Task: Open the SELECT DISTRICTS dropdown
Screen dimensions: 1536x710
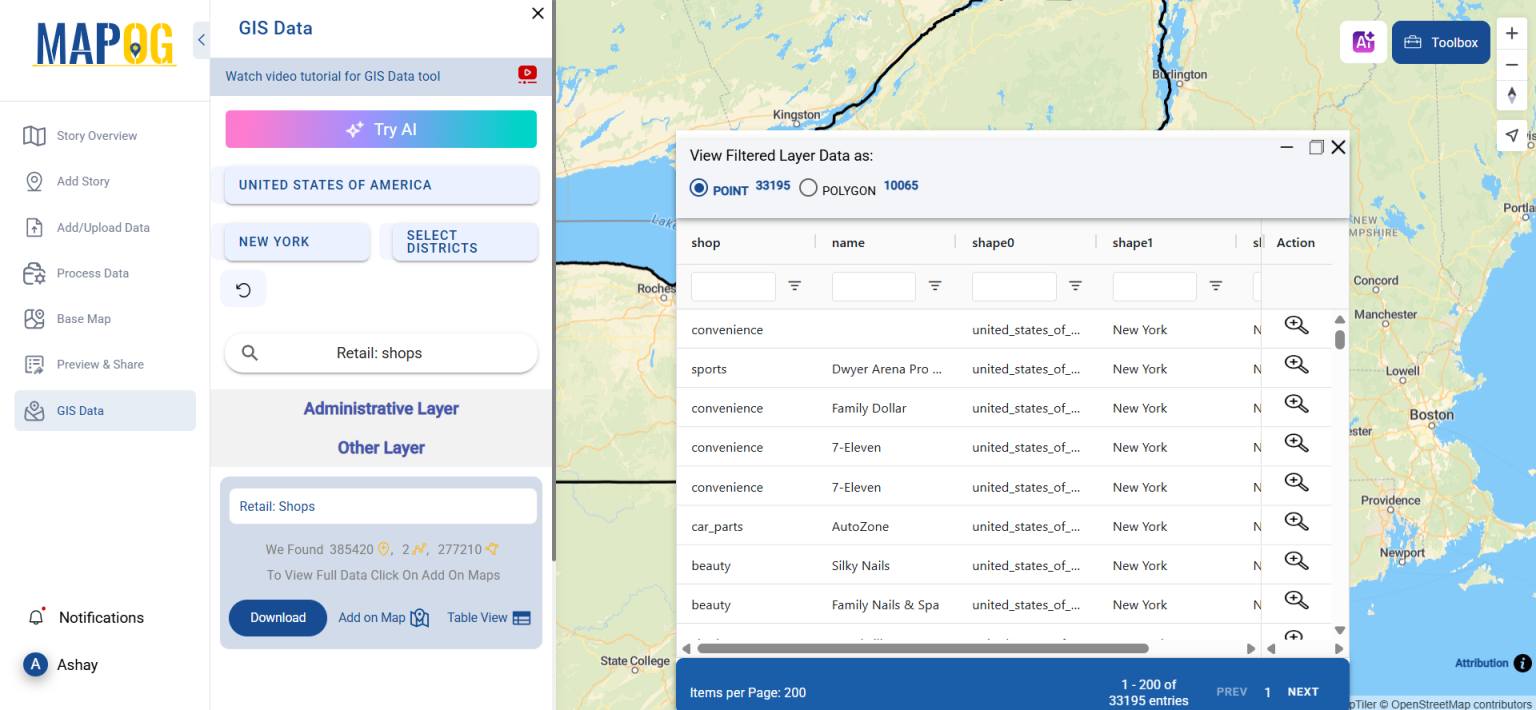Action: [x=464, y=242]
